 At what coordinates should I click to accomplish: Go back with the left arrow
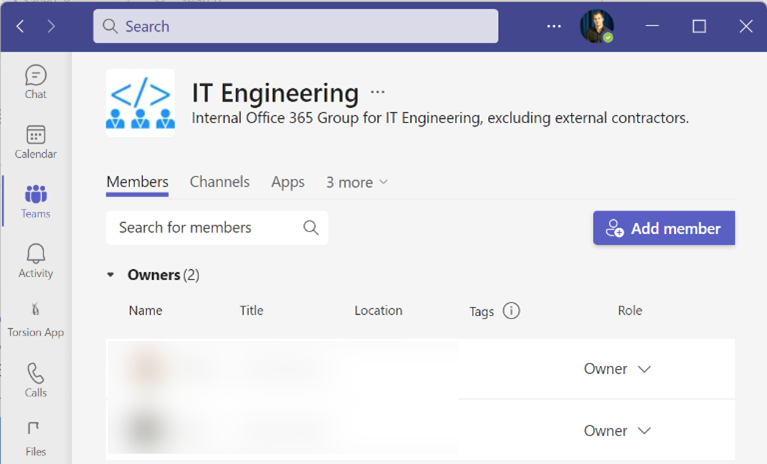click(x=20, y=26)
